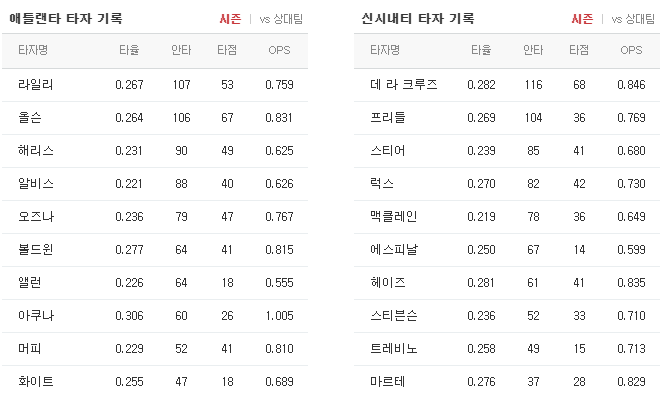Open player 라일리 row
Viewport: 661px width, 405px height.
[155, 85]
